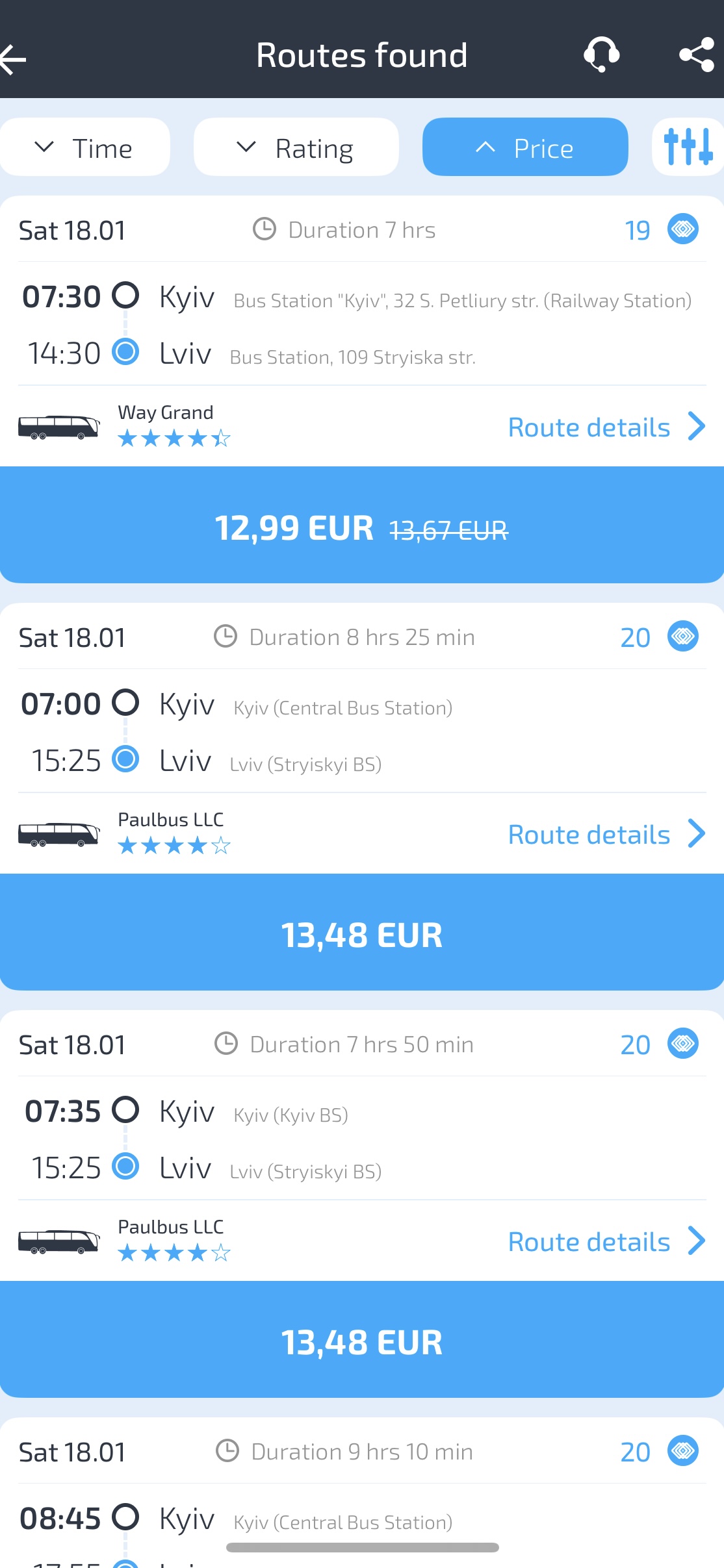Tap the share icon
Screen dimensions: 724x1568
click(696, 55)
